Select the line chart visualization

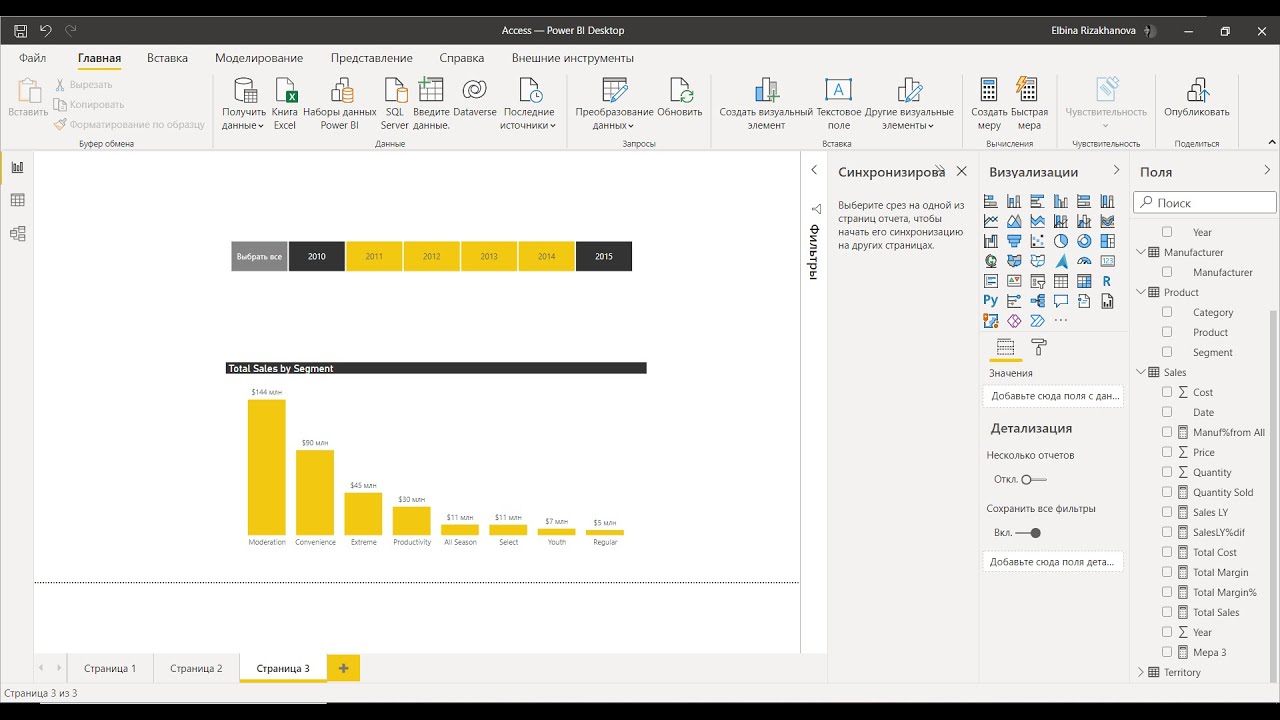(x=991, y=221)
